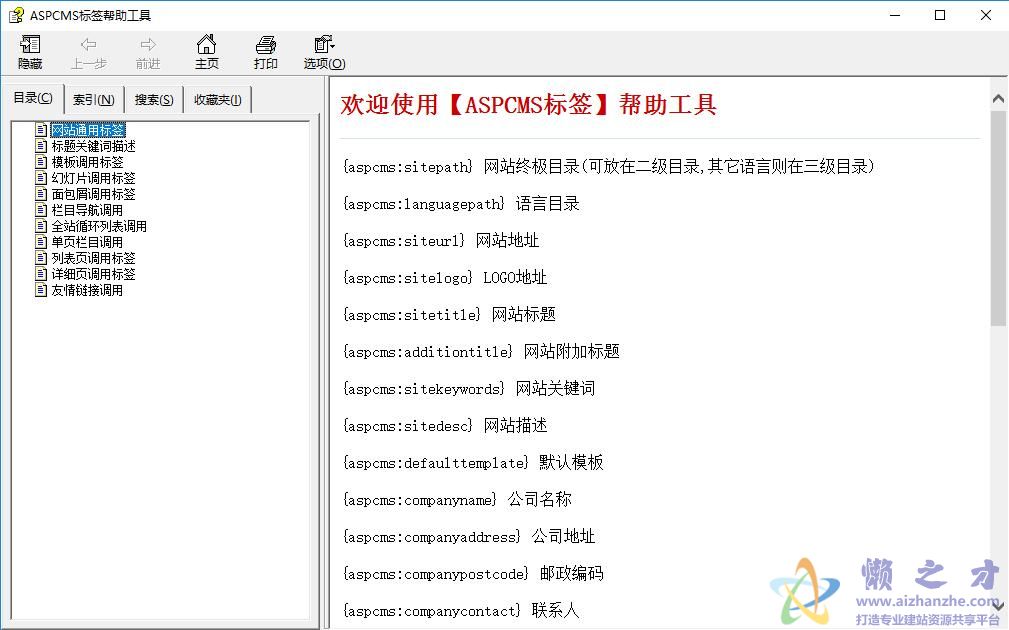
Task: Open the 标题关键词描述 topic
Action: (x=93, y=146)
